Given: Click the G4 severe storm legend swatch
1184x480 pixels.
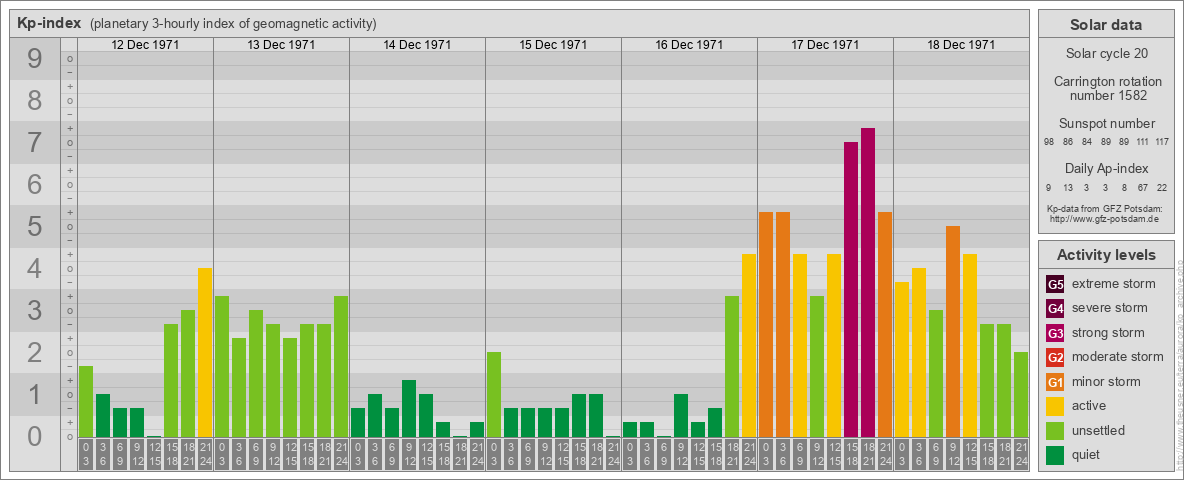Looking at the screenshot, I should point(1055,309).
